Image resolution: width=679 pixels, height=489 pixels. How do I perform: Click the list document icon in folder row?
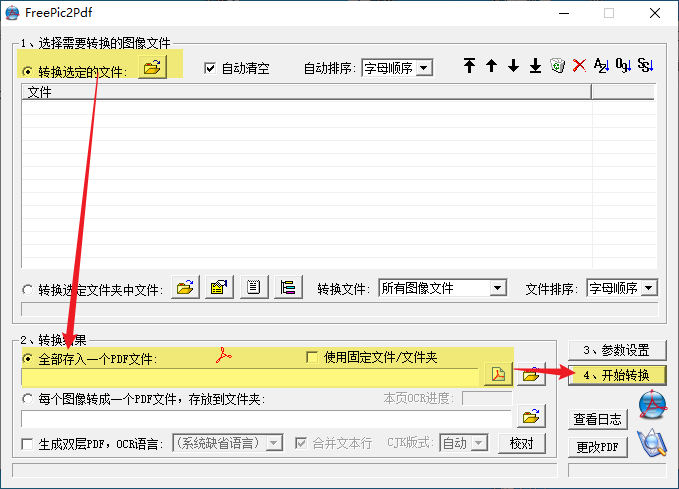coord(254,287)
